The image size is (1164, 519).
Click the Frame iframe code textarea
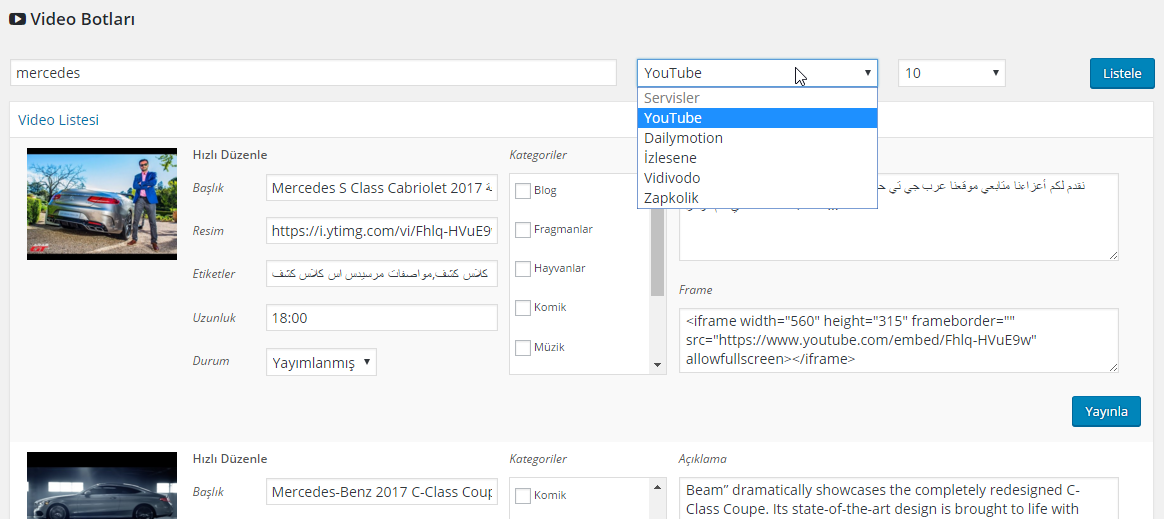[898, 340]
